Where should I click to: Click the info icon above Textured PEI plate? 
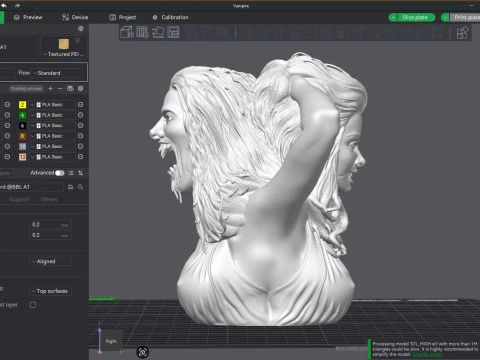(77, 40)
